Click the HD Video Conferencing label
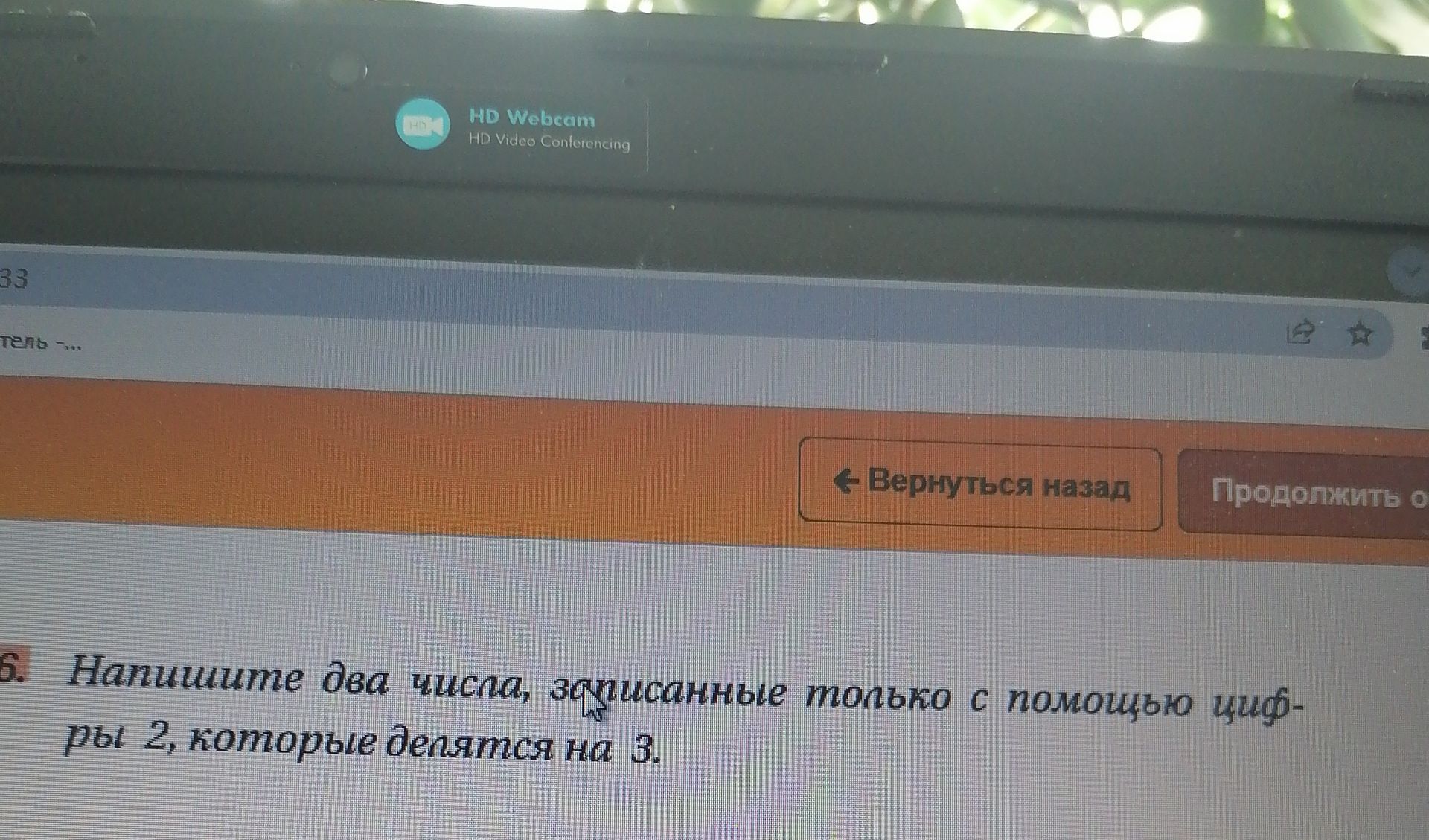 549,141
